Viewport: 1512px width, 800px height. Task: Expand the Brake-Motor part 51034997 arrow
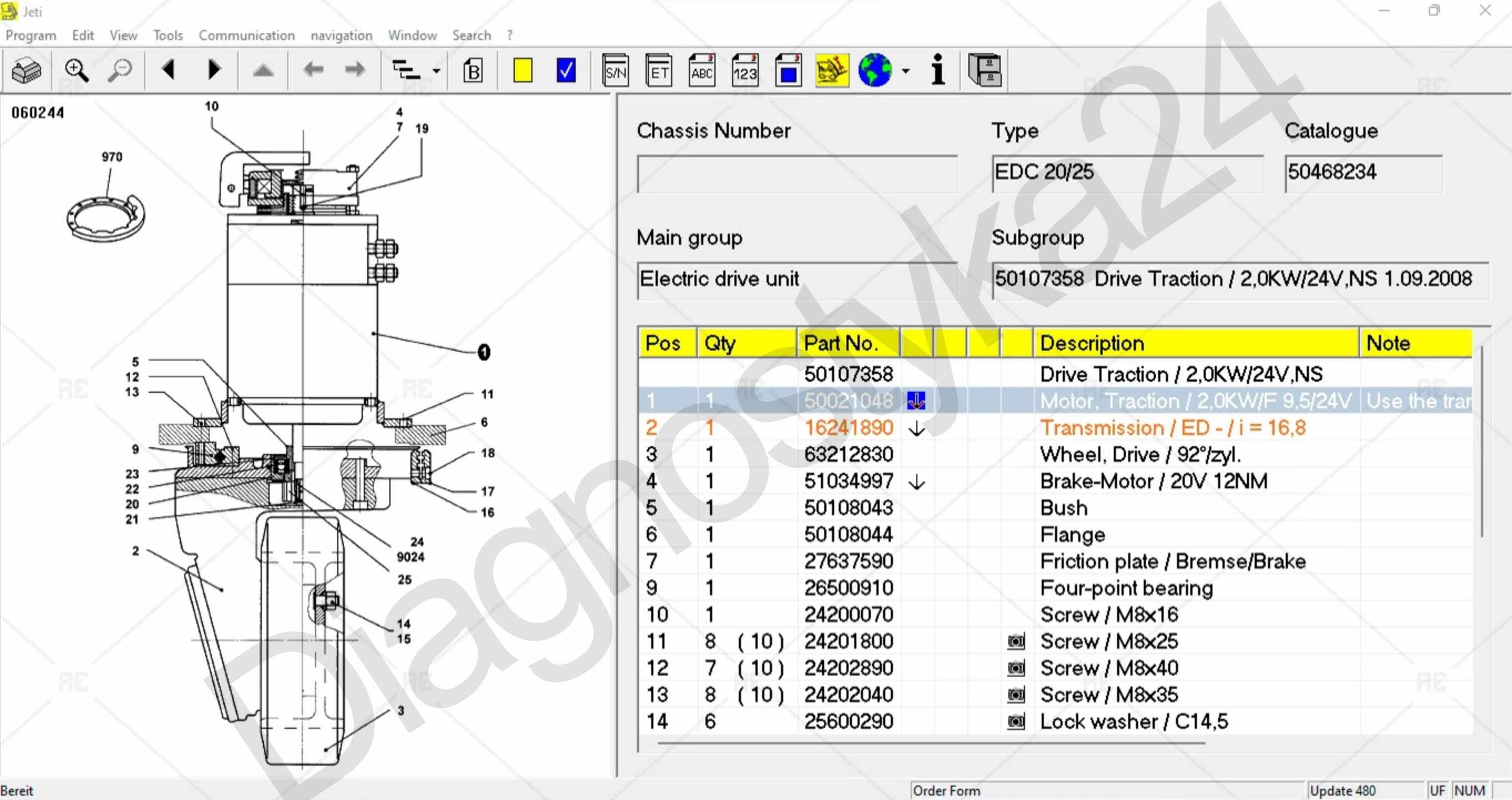(916, 481)
